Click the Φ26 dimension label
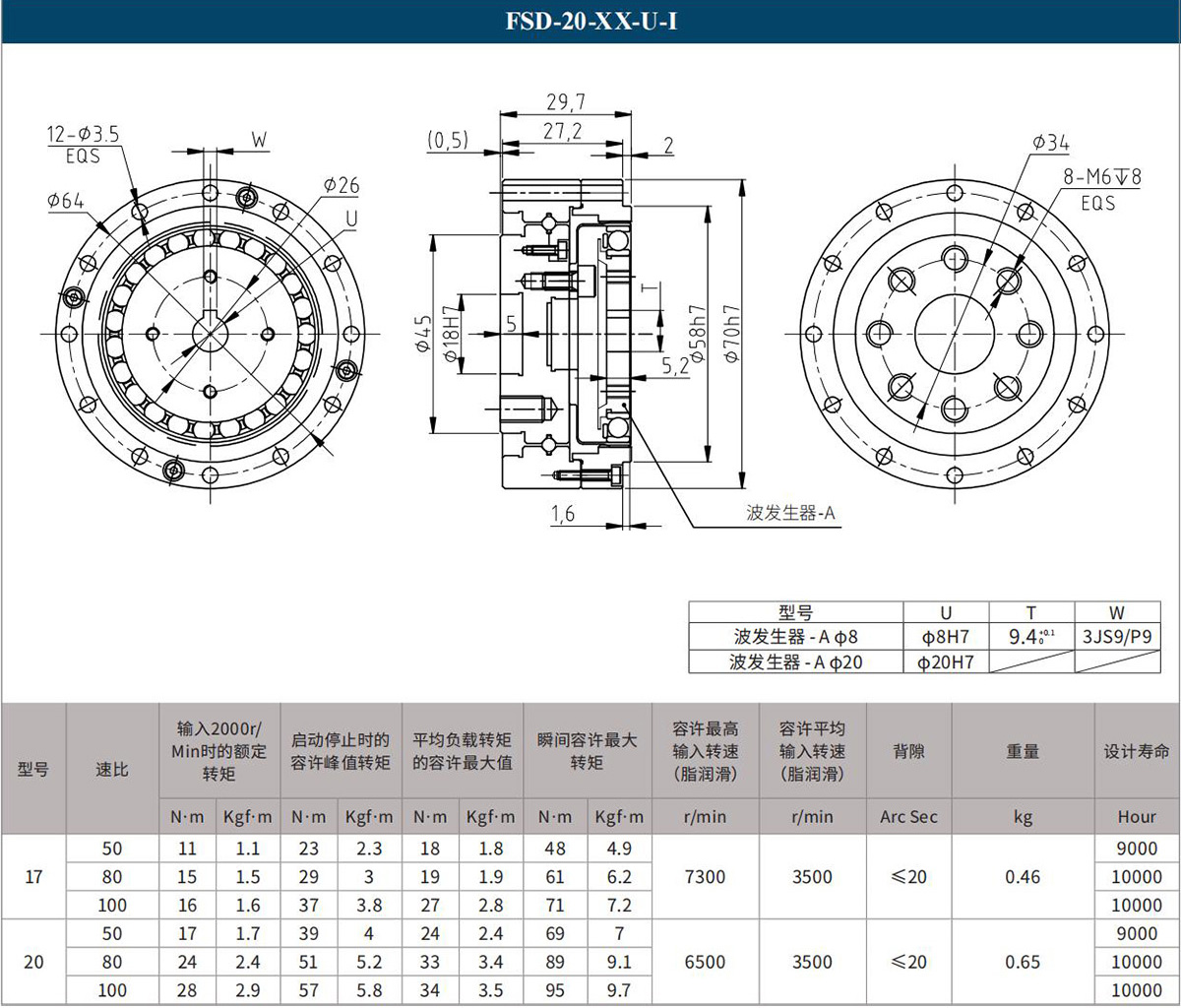1181x1008 pixels. pos(341,185)
